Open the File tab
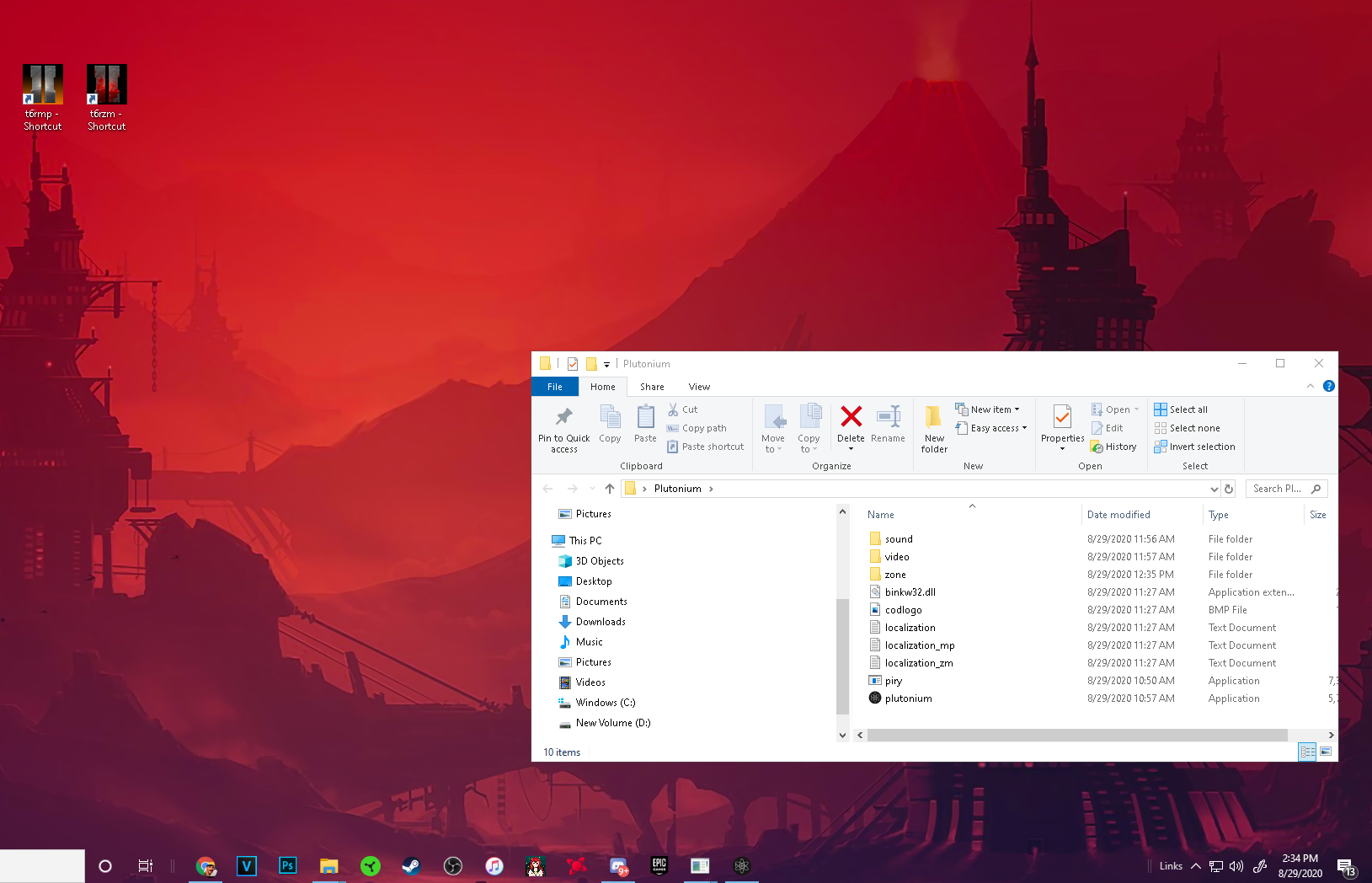This screenshot has width=1372, height=883. (555, 387)
